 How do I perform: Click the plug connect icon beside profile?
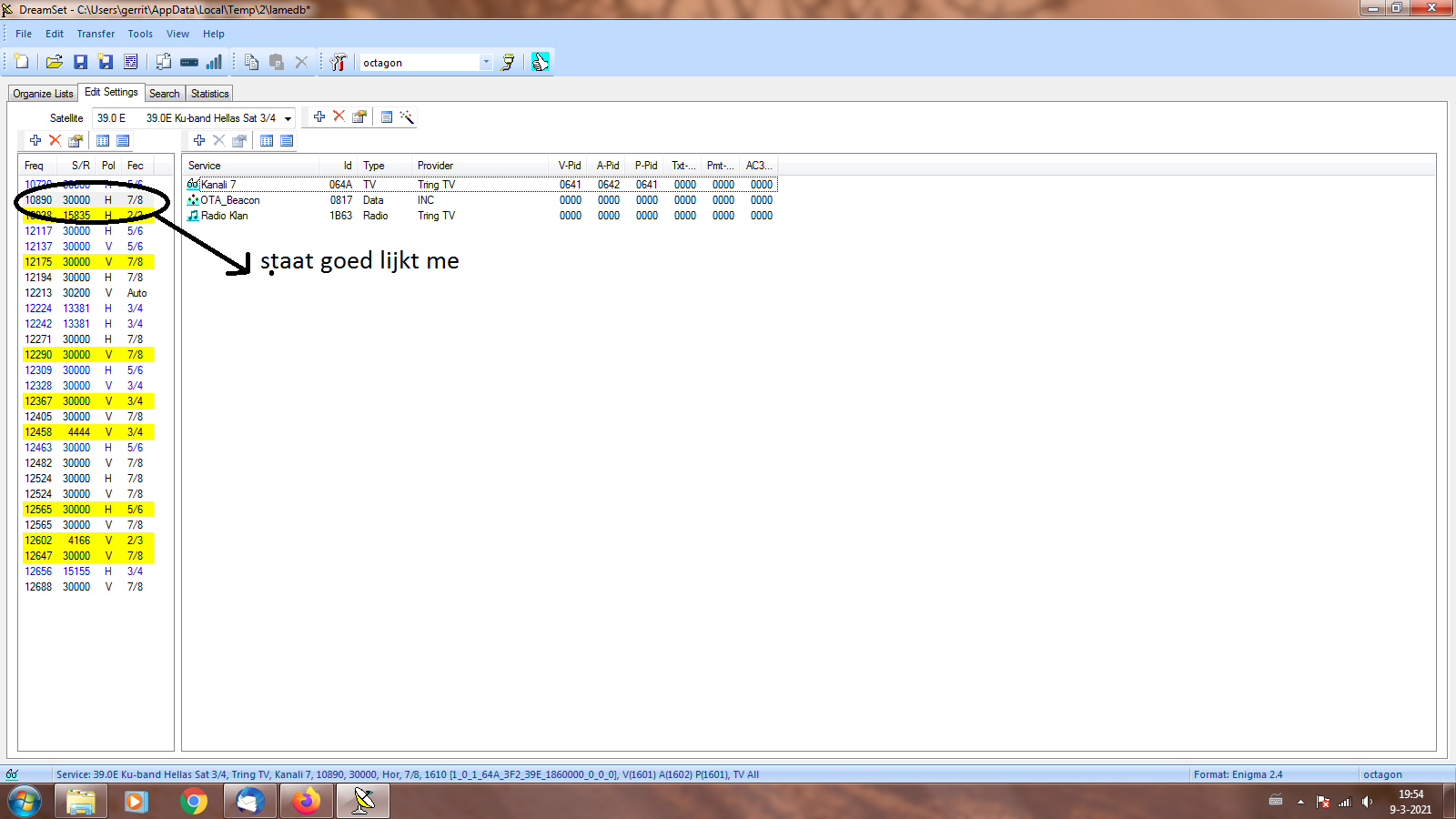[508, 62]
